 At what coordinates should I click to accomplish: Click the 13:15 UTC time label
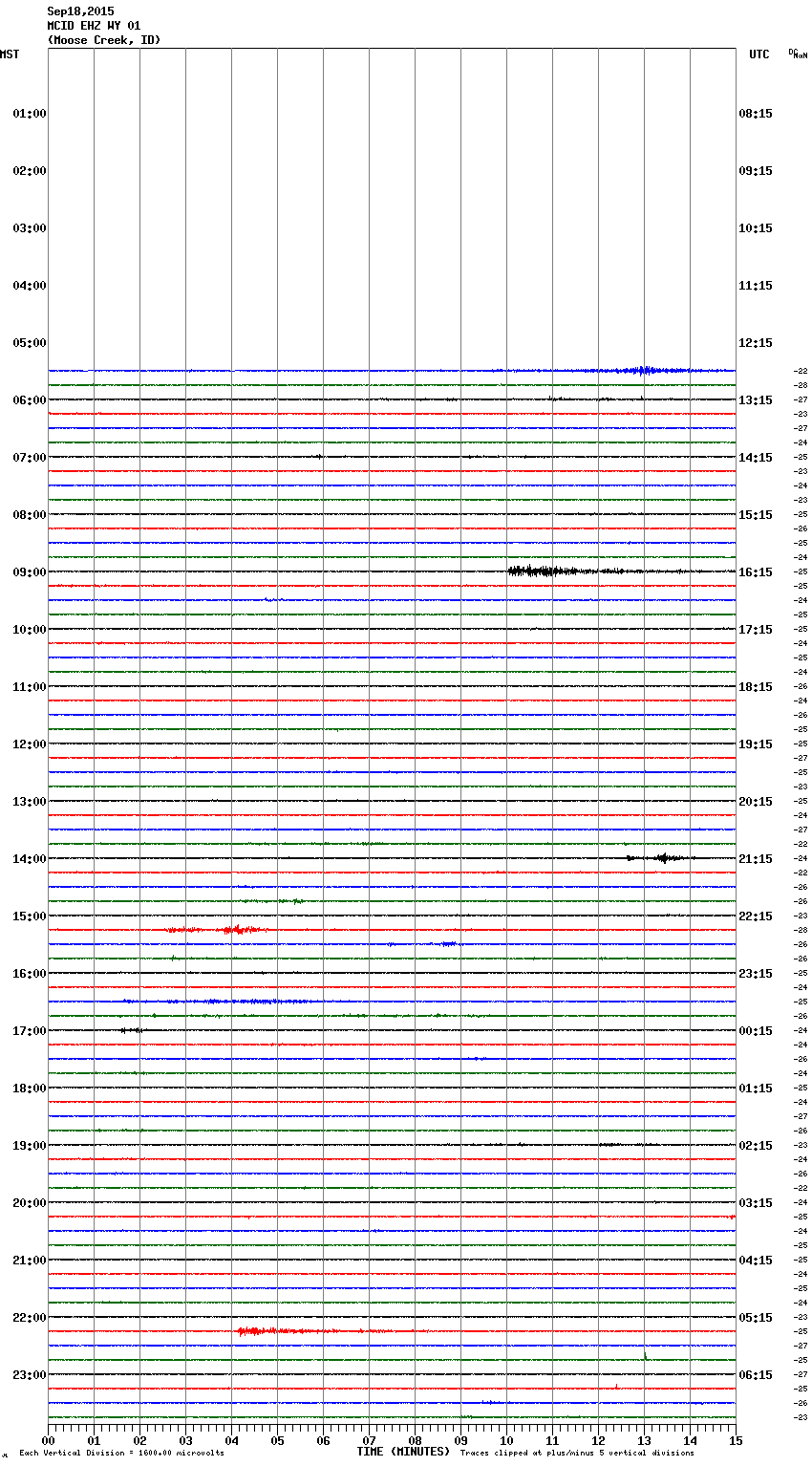756,400
